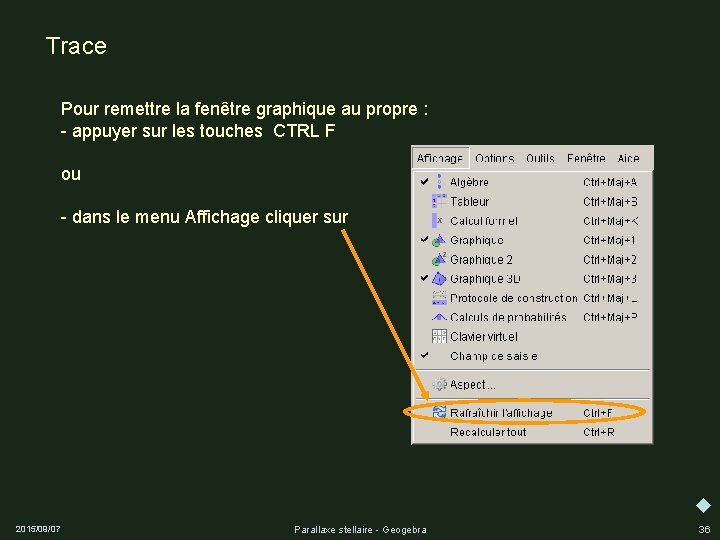Click the Tableur spreadsheet icon
The width and height of the screenshot is (720, 540).
click(439, 201)
